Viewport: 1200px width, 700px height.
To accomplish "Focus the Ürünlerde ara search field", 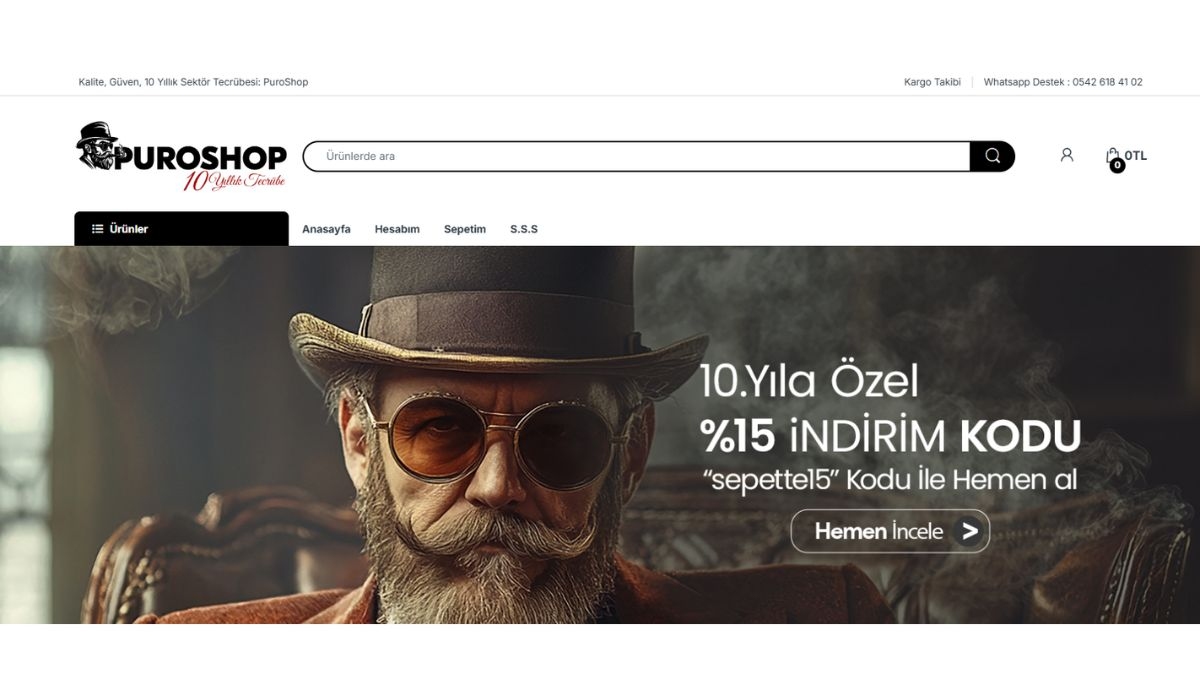I will 636,156.
